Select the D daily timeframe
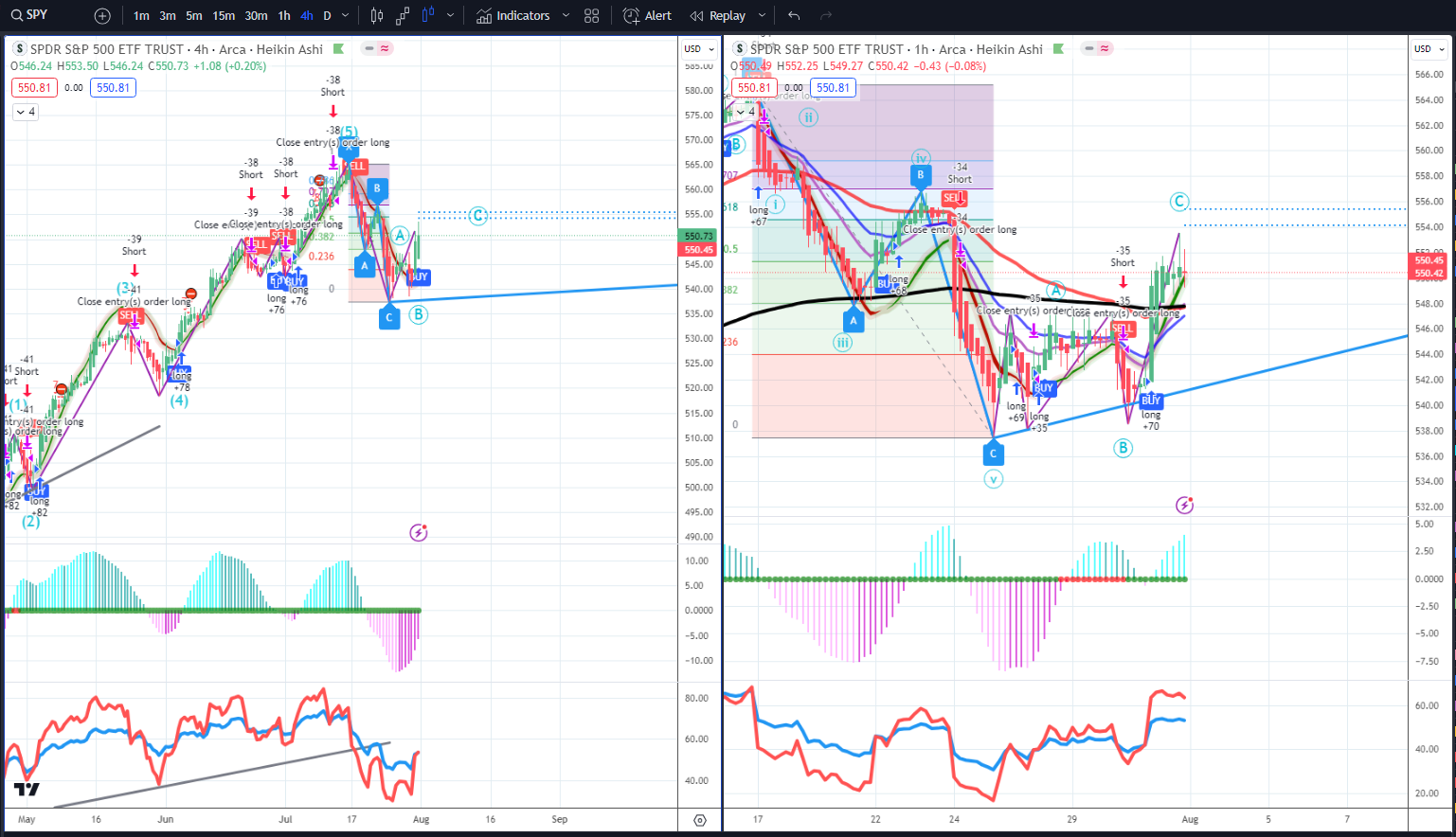1456x837 pixels. [327, 16]
